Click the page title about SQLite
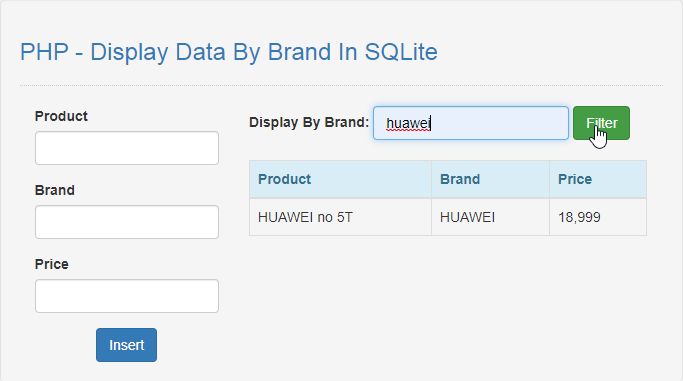 229,52
